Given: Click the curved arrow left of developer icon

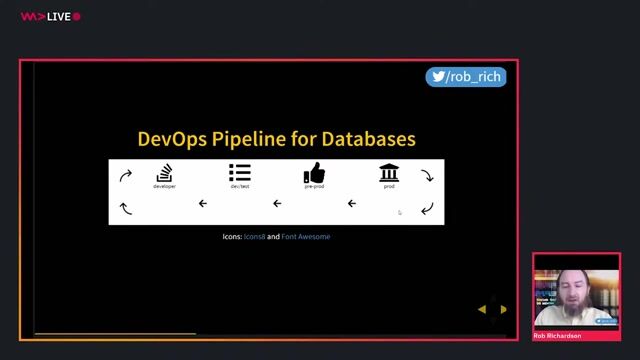Looking at the screenshot, I should click(x=126, y=176).
